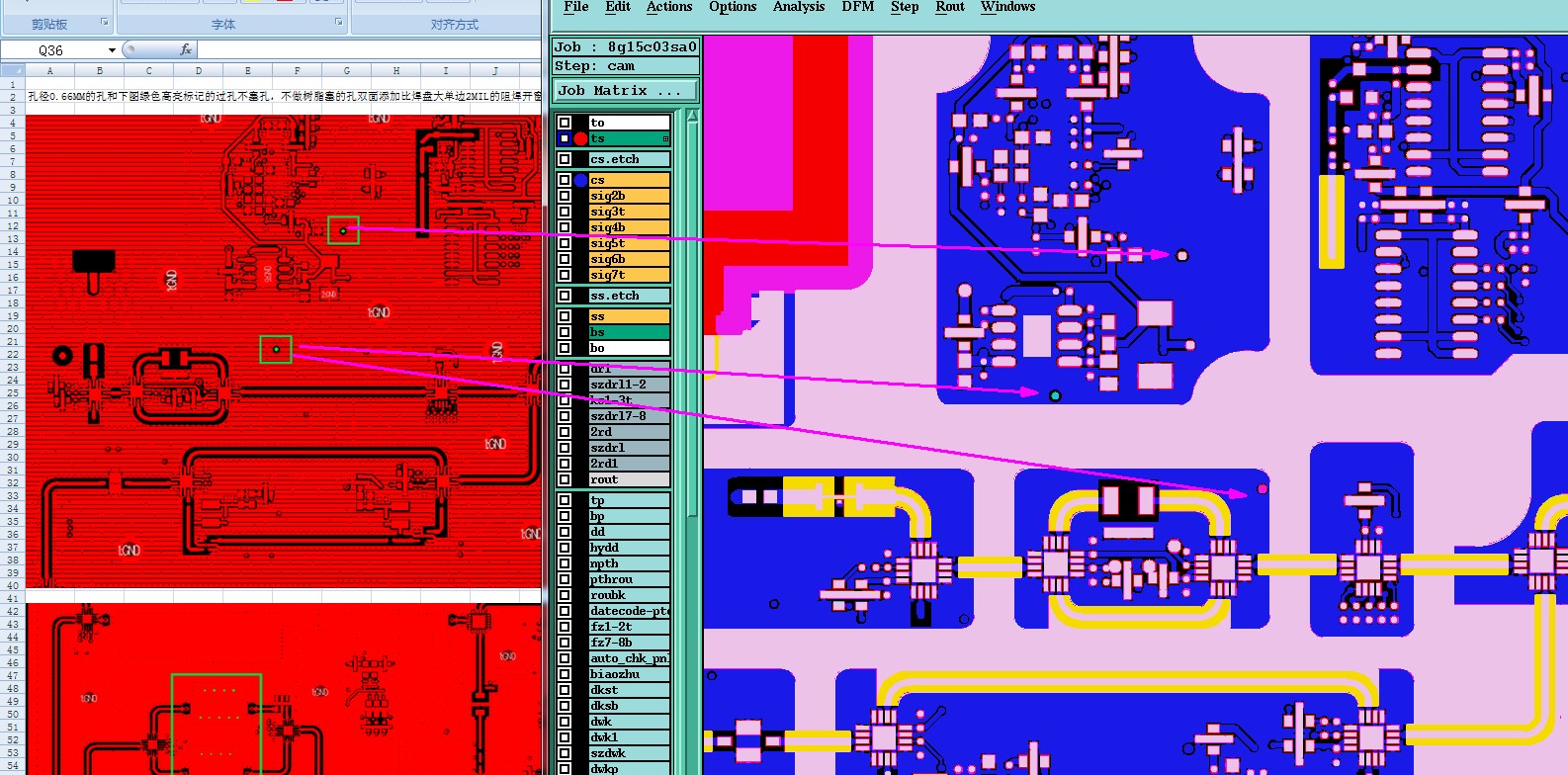Open the File menu in CAM editor
Screen dimensions: 1568x775
click(576, 7)
